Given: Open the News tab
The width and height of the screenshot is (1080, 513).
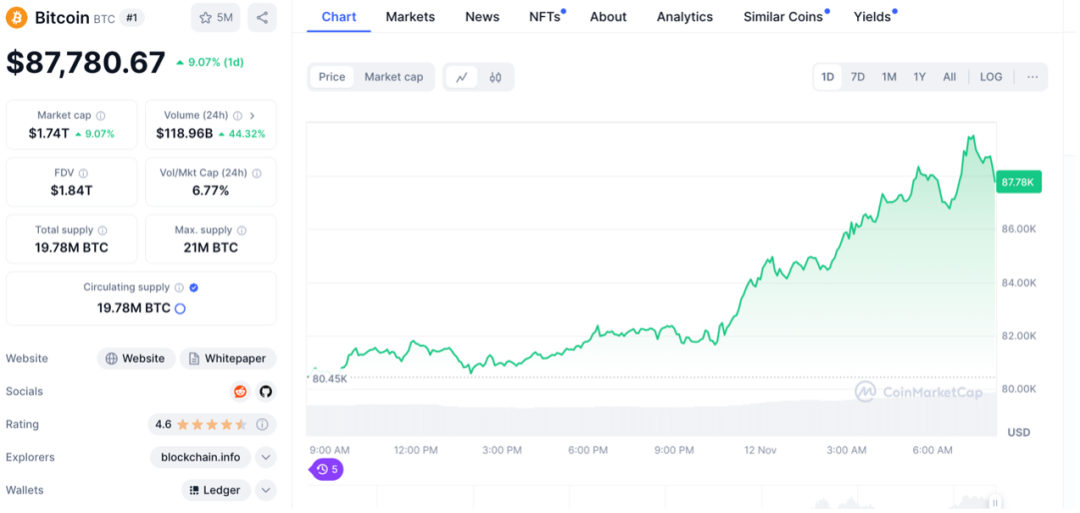Looking at the screenshot, I should point(482,17).
